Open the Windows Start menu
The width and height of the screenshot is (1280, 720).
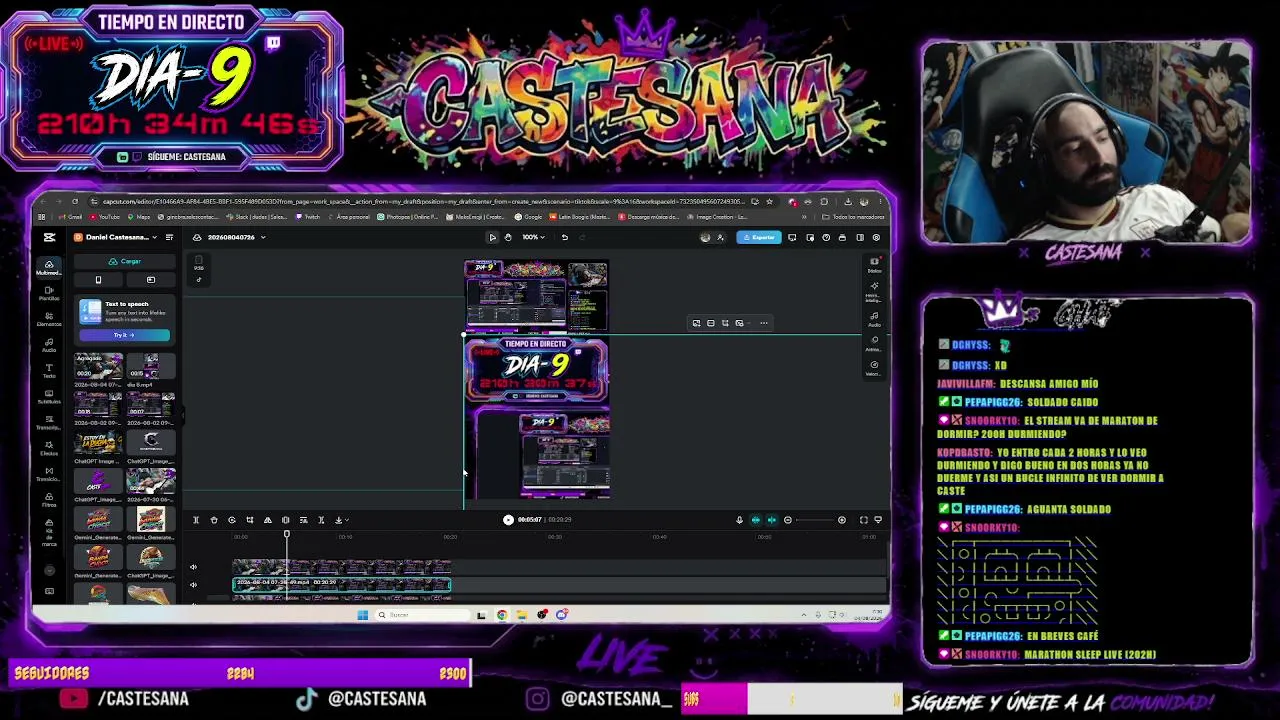362,615
